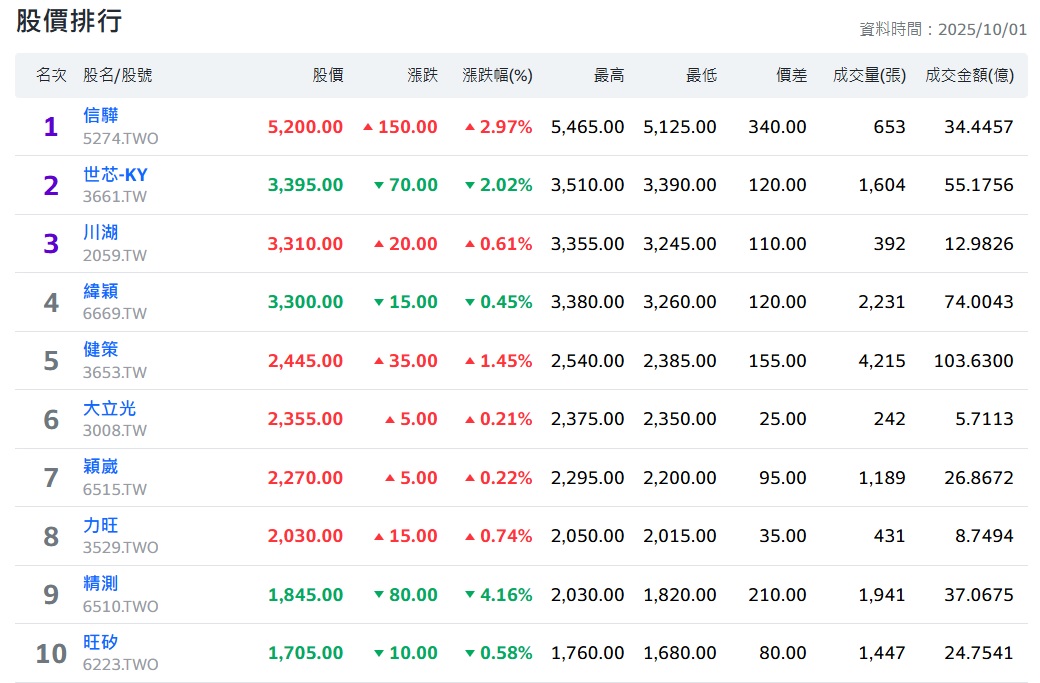Screen dimensions: 1040x683
Task: Open the 世芯-KY stock page
Action: click(115, 175)
